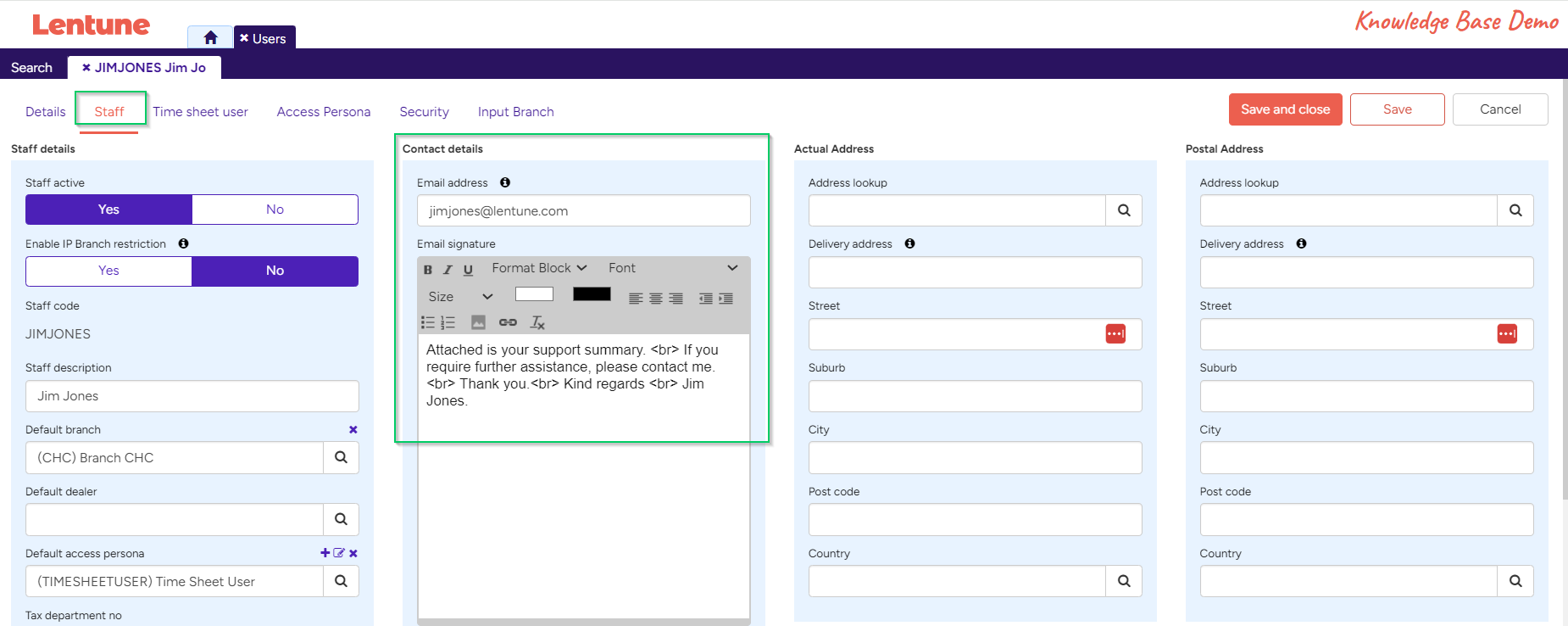The image size is (1568, 626).
Task: Toggle bold in email signature editor
Action: [x=428, y=270]
